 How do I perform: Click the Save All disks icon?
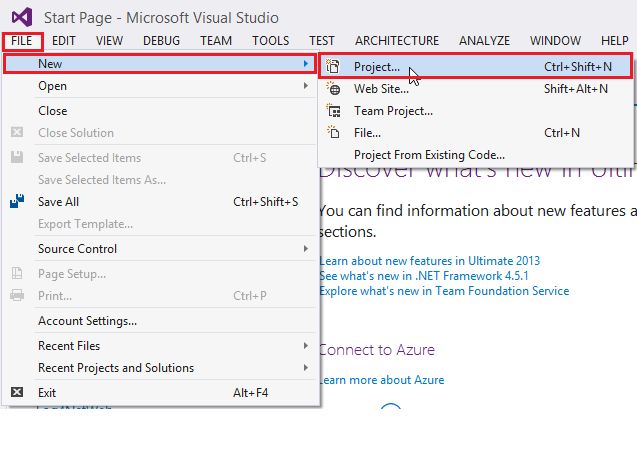17,201
